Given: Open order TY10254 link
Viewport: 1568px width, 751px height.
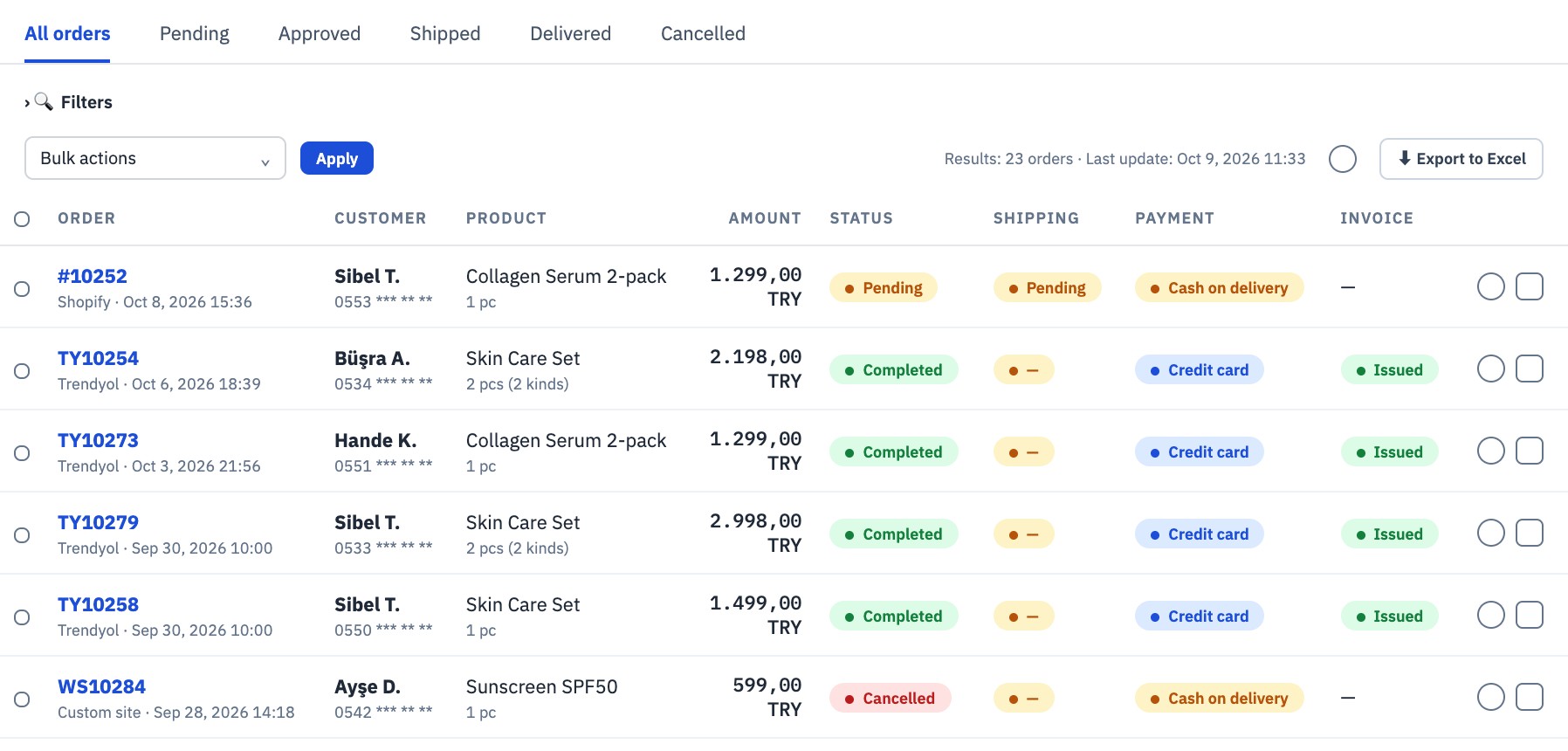Looking at the screenshot, I should 98,358.
